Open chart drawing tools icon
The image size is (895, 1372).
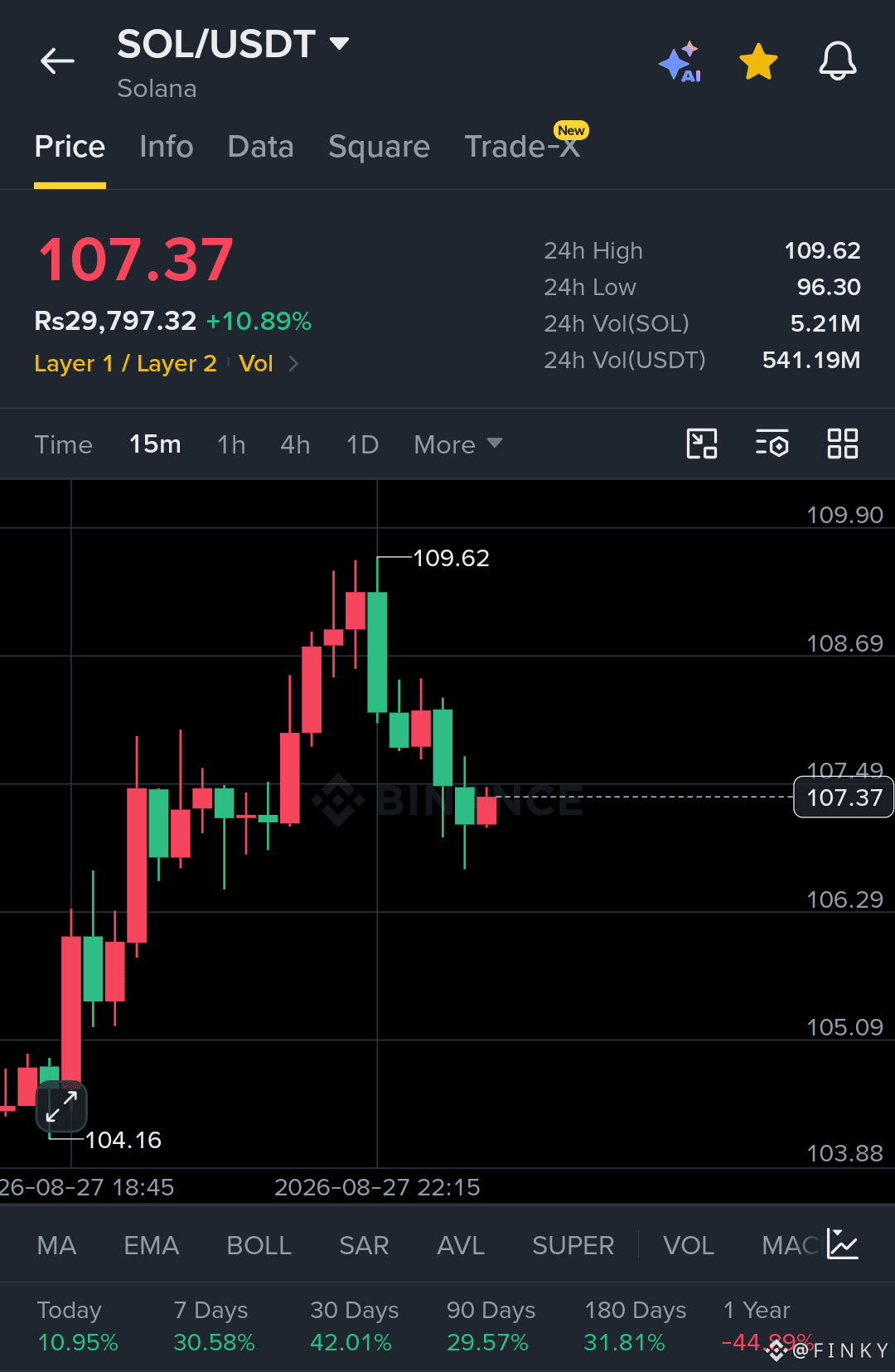702,444
